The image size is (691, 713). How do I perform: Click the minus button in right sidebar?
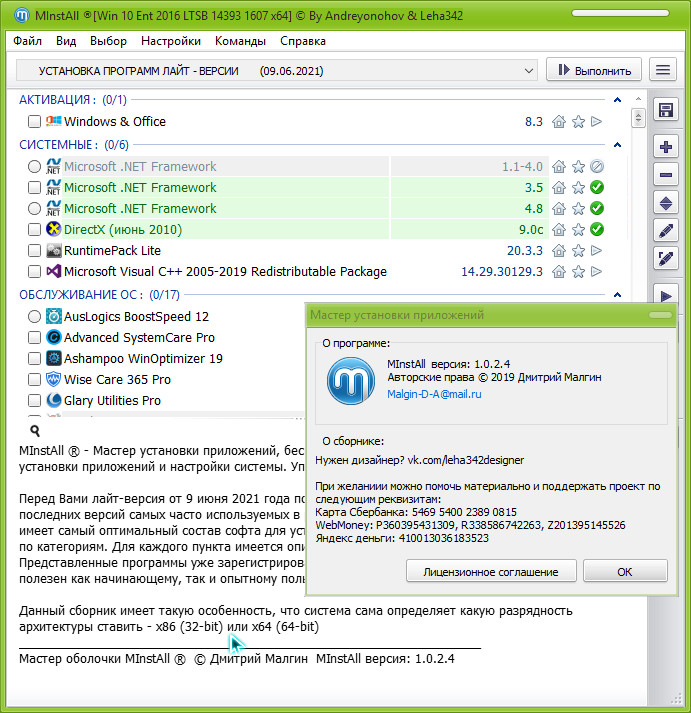666,175
